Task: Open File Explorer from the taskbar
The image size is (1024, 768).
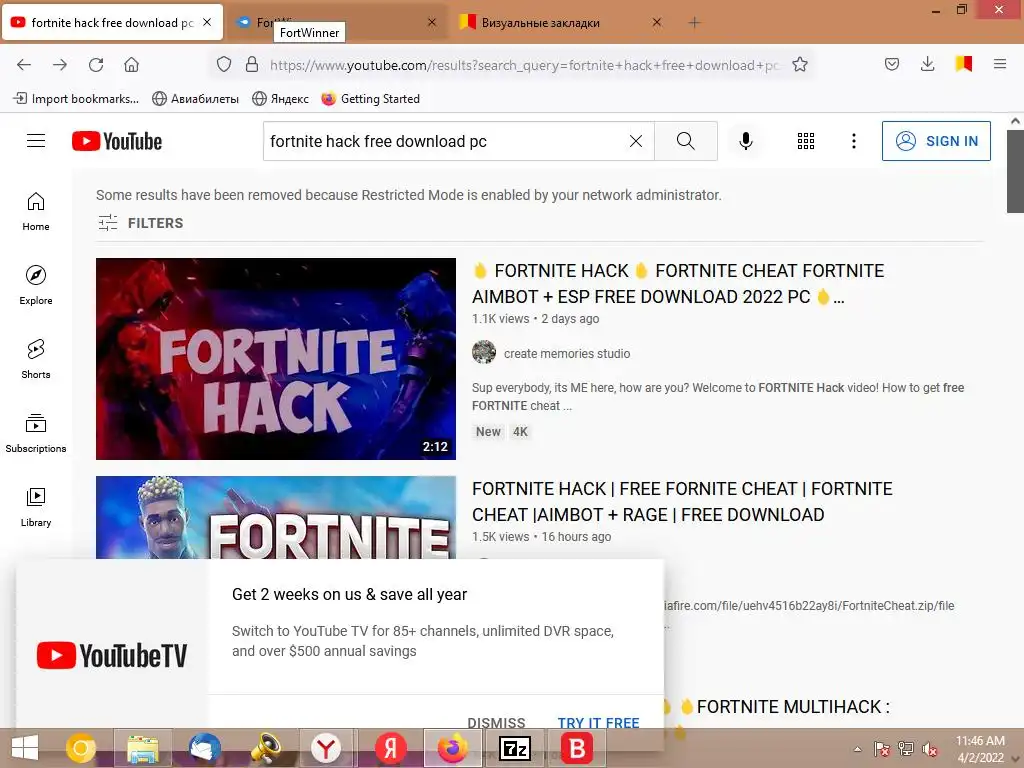Action: pyautogui.click(x=143, y=748)
